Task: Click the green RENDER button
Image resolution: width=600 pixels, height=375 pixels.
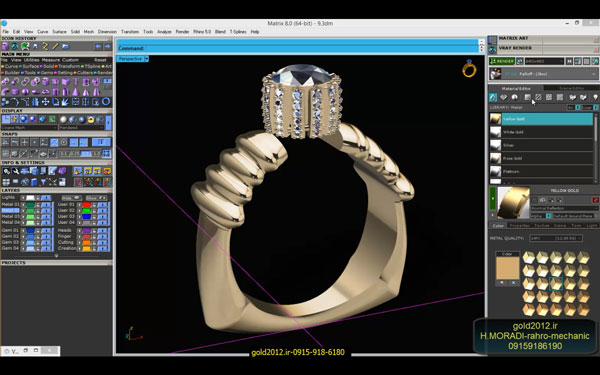Action: [x=502, y=61]
